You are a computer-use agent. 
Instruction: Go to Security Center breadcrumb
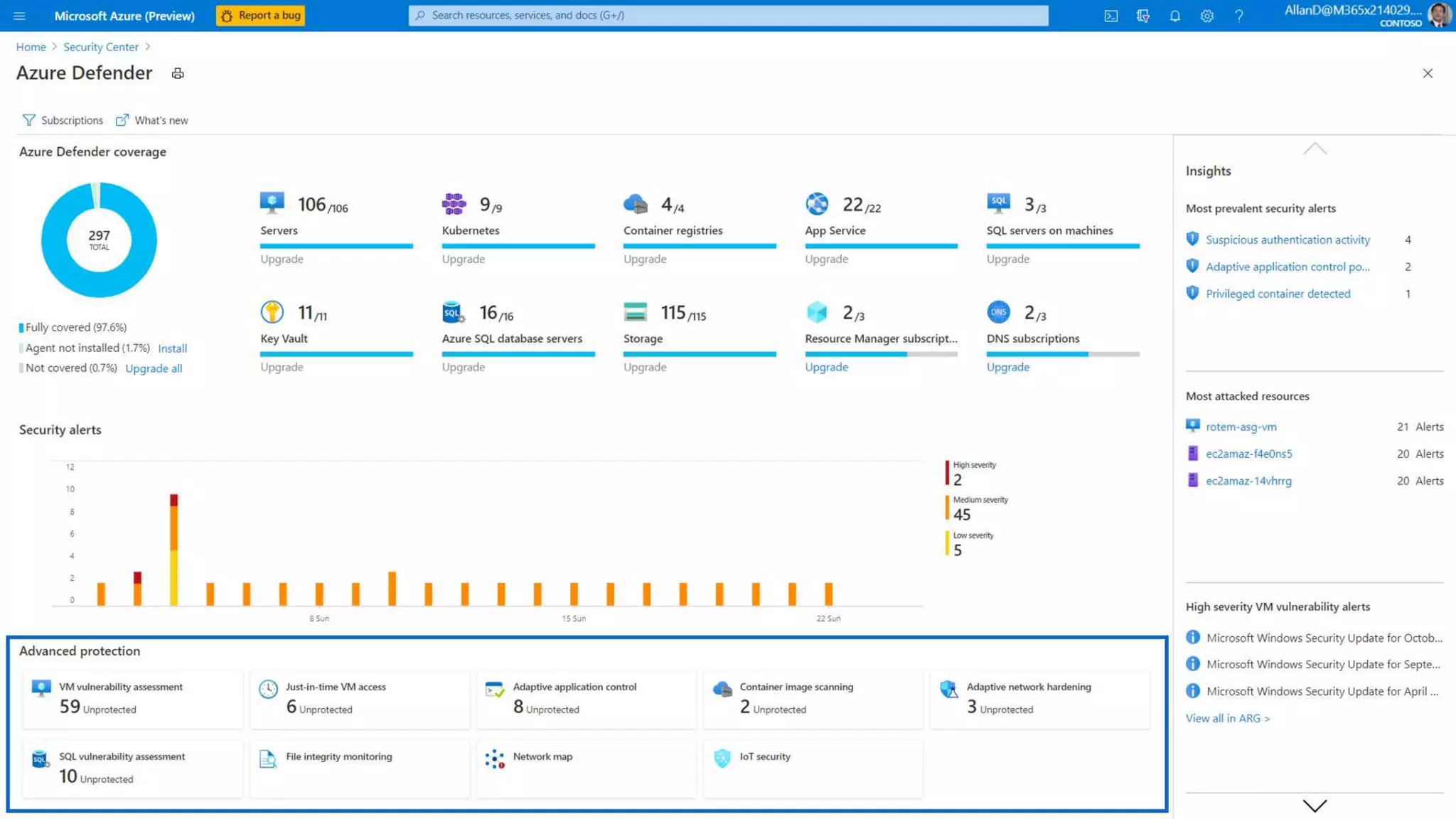[101, 47]
